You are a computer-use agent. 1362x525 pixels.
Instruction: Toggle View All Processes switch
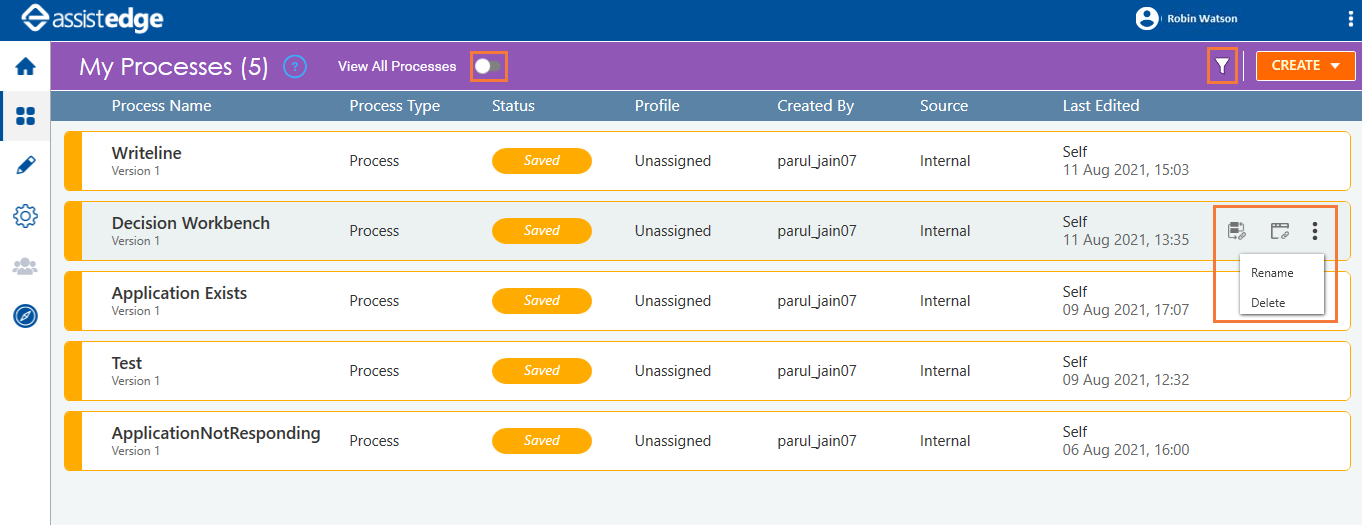(488, 66)
